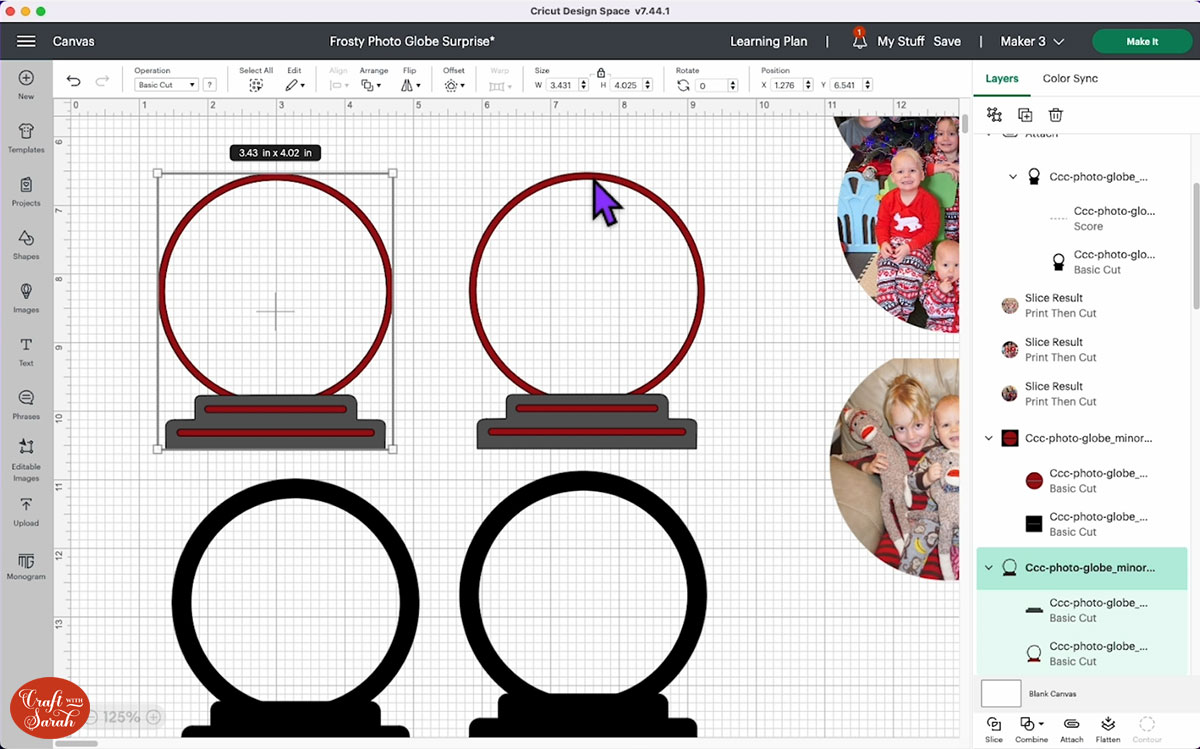Open the Maker 3 machine dropdown
Screen dimensions: 1200x749
click(1032, 41)
